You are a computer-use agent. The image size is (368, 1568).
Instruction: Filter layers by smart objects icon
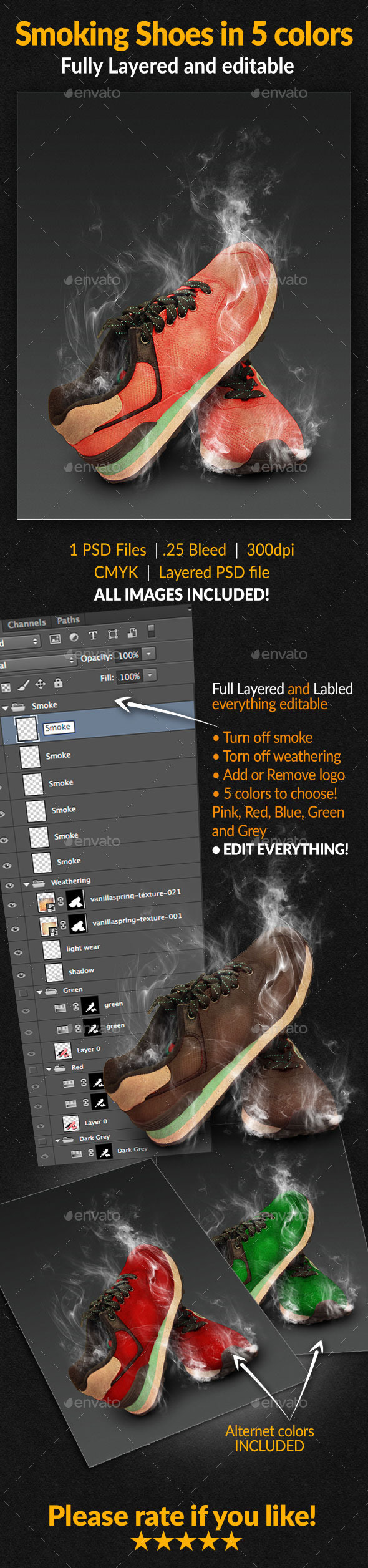132,632
